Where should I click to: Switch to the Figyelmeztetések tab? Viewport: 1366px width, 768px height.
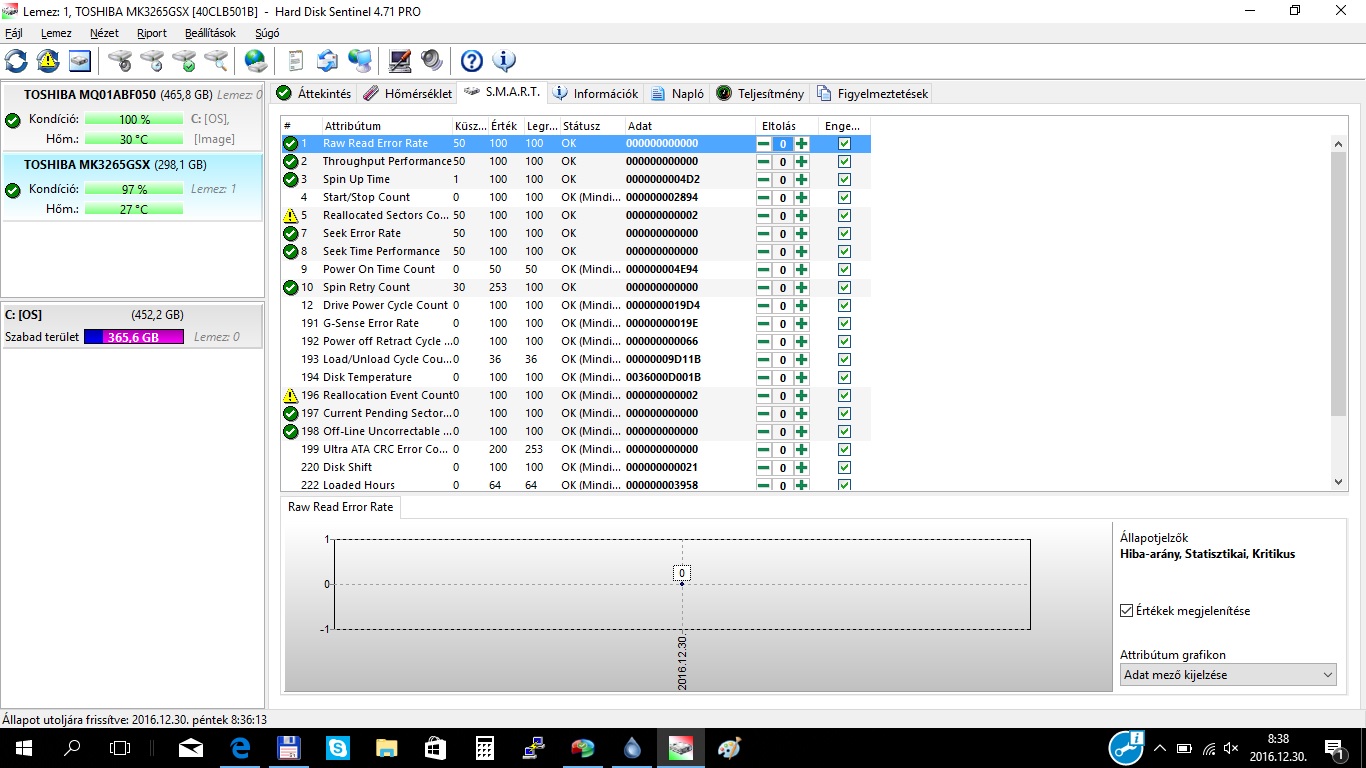click(x=872, y=93)
